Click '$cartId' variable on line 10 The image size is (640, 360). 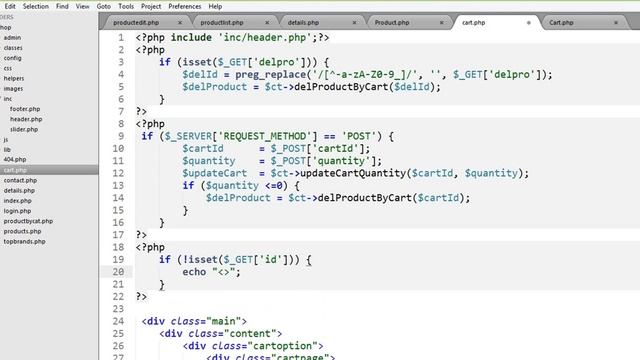pyautogui.click(x=203, y=149)
